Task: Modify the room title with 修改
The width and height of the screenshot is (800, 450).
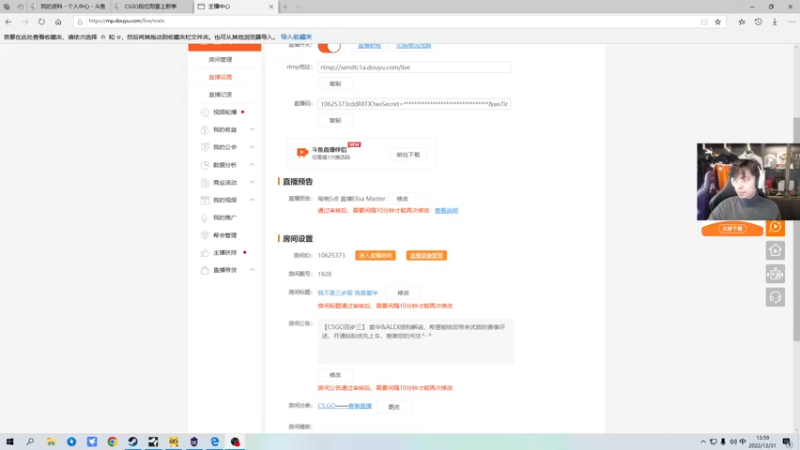Action: pyautogui.click(x=403, y=293)
